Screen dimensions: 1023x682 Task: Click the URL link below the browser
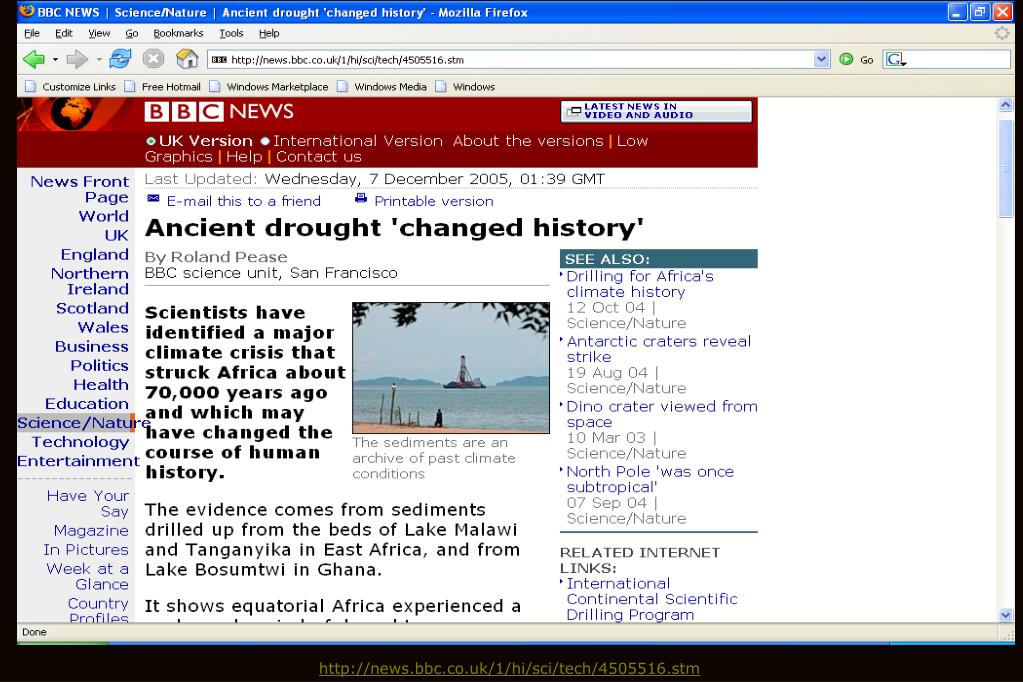509,668
